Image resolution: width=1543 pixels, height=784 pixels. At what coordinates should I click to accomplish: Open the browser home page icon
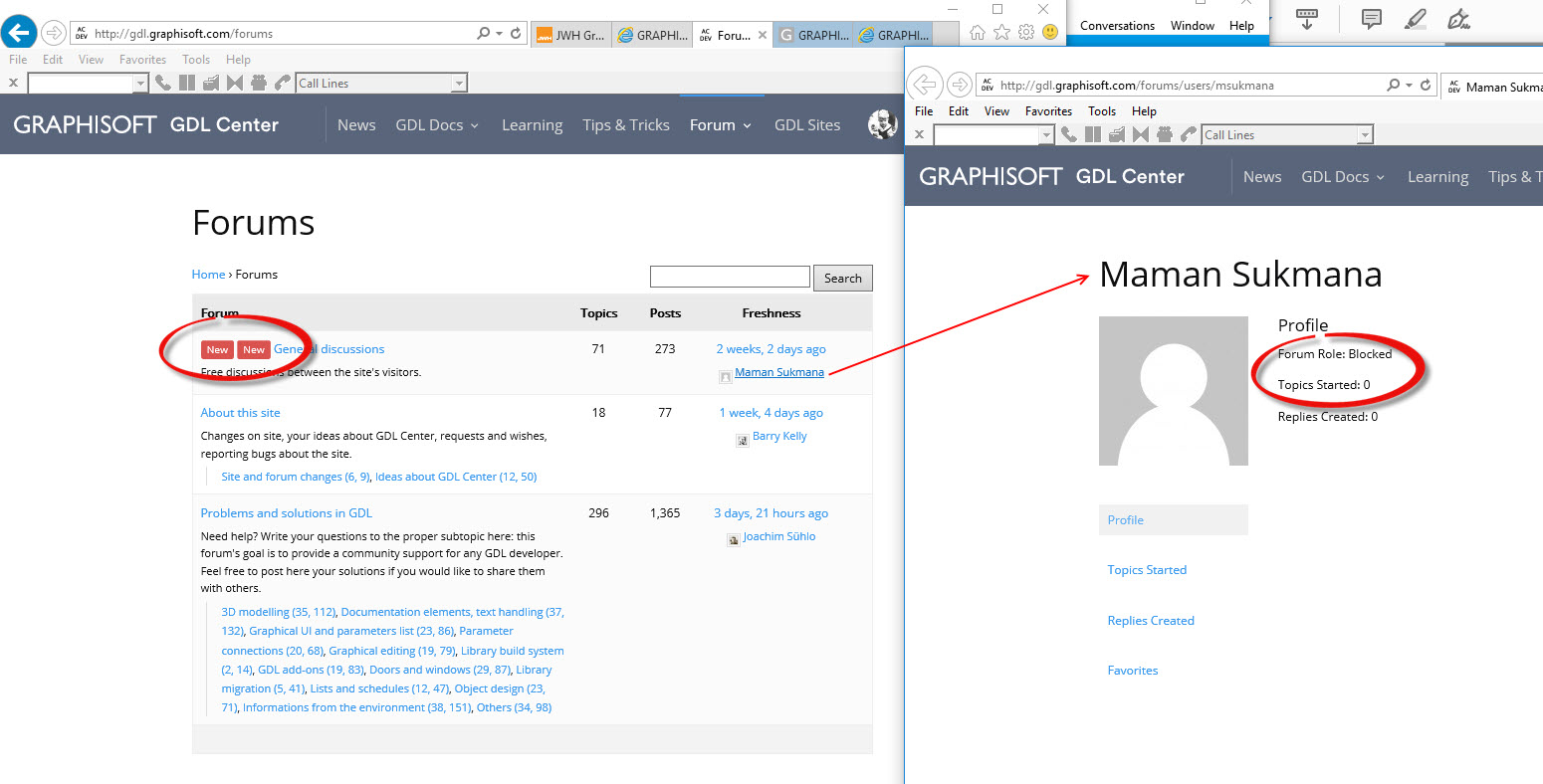[977, 33]
